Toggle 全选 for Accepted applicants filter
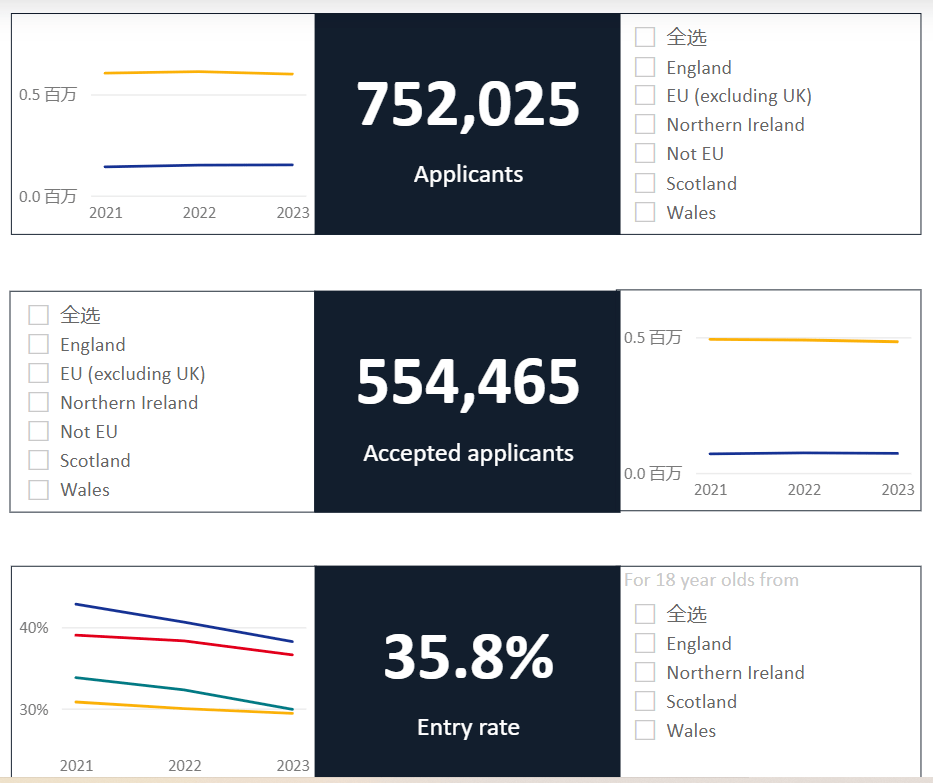Viewport: 933px width, 783px height. coord(39,315)
